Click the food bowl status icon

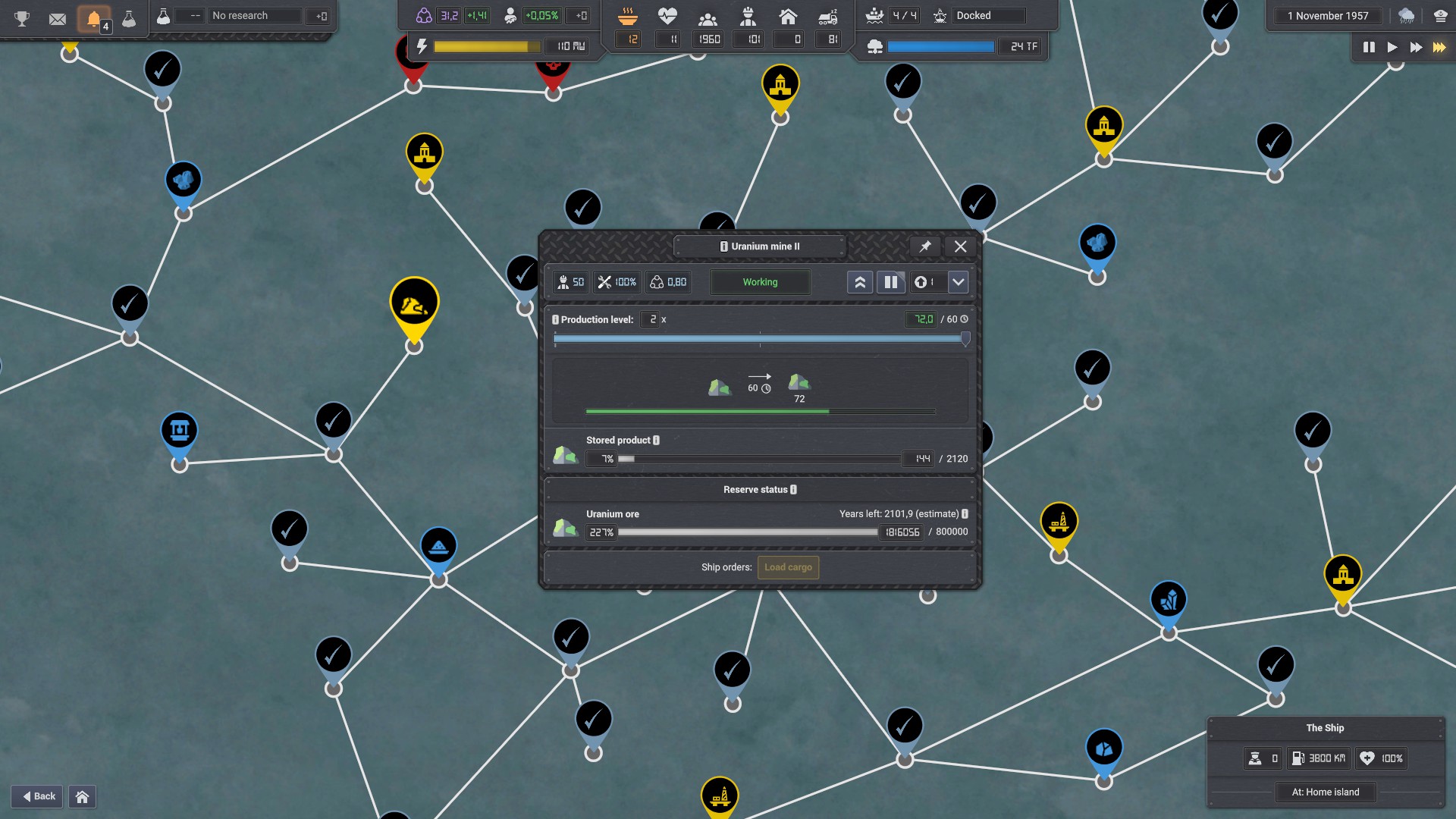[x=627, y=16]
